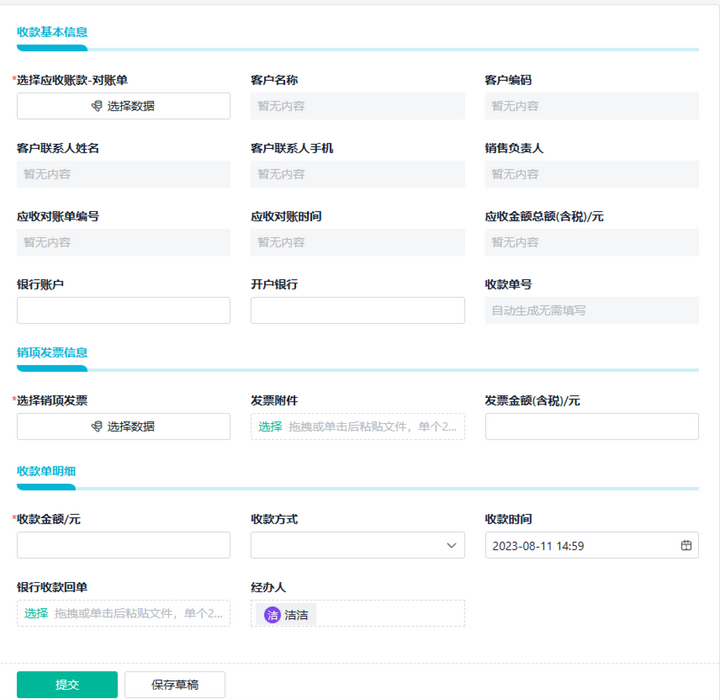Image resolution: width=720 pixels, height=700 pixels.
Task: Click 选择 link in 银行收款回单 upload
Action: 36,614
